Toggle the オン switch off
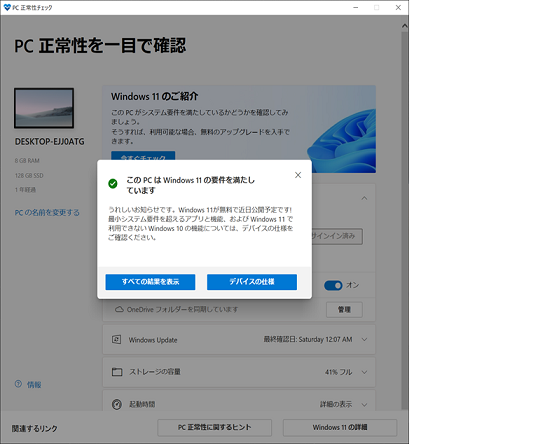 tap(333, 285)
